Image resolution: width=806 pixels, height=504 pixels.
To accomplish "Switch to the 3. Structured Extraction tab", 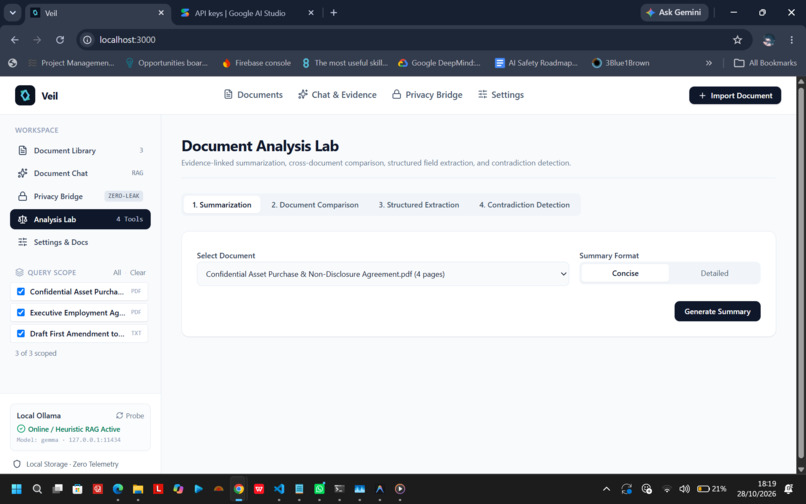I will click(x=418, y=205).
